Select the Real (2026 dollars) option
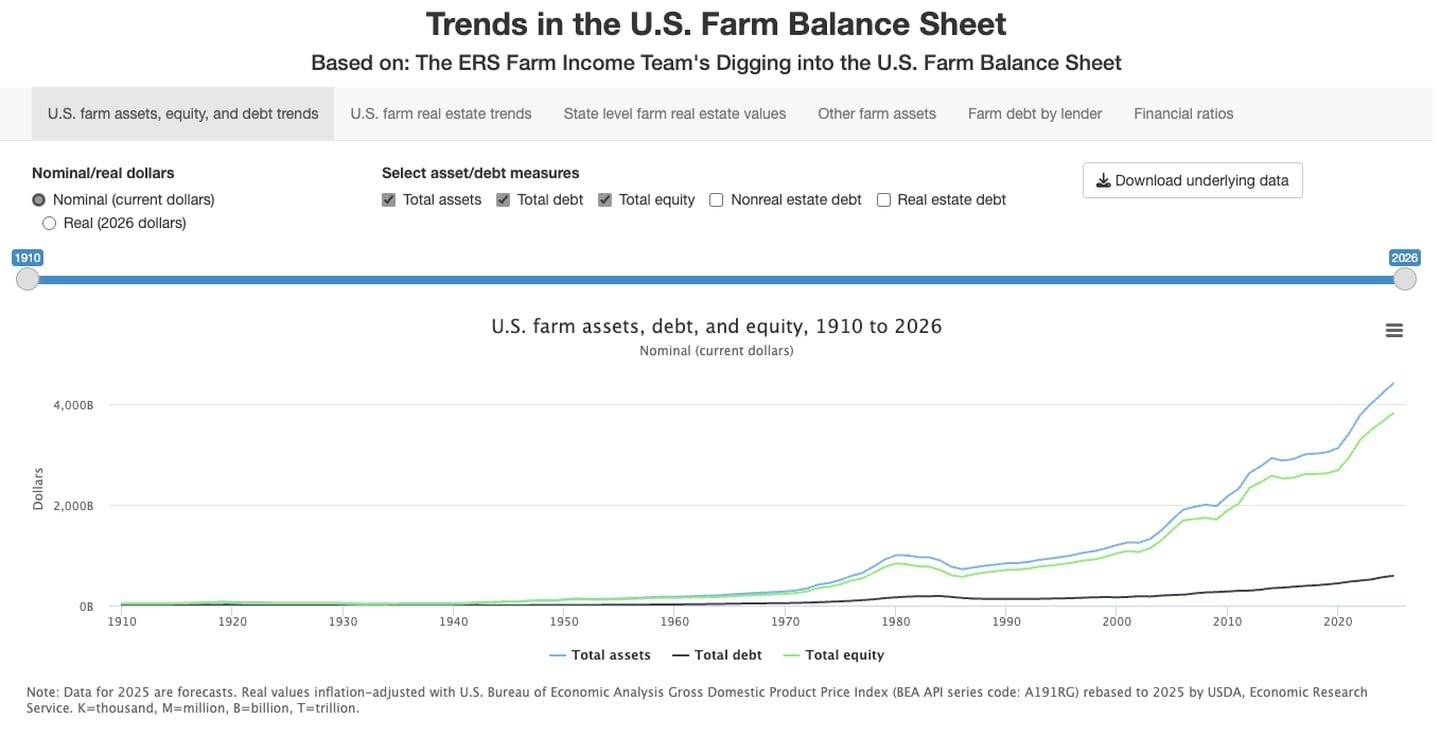Image resolution: width=1440 pixels, height=736 pixels. (49, 222)
